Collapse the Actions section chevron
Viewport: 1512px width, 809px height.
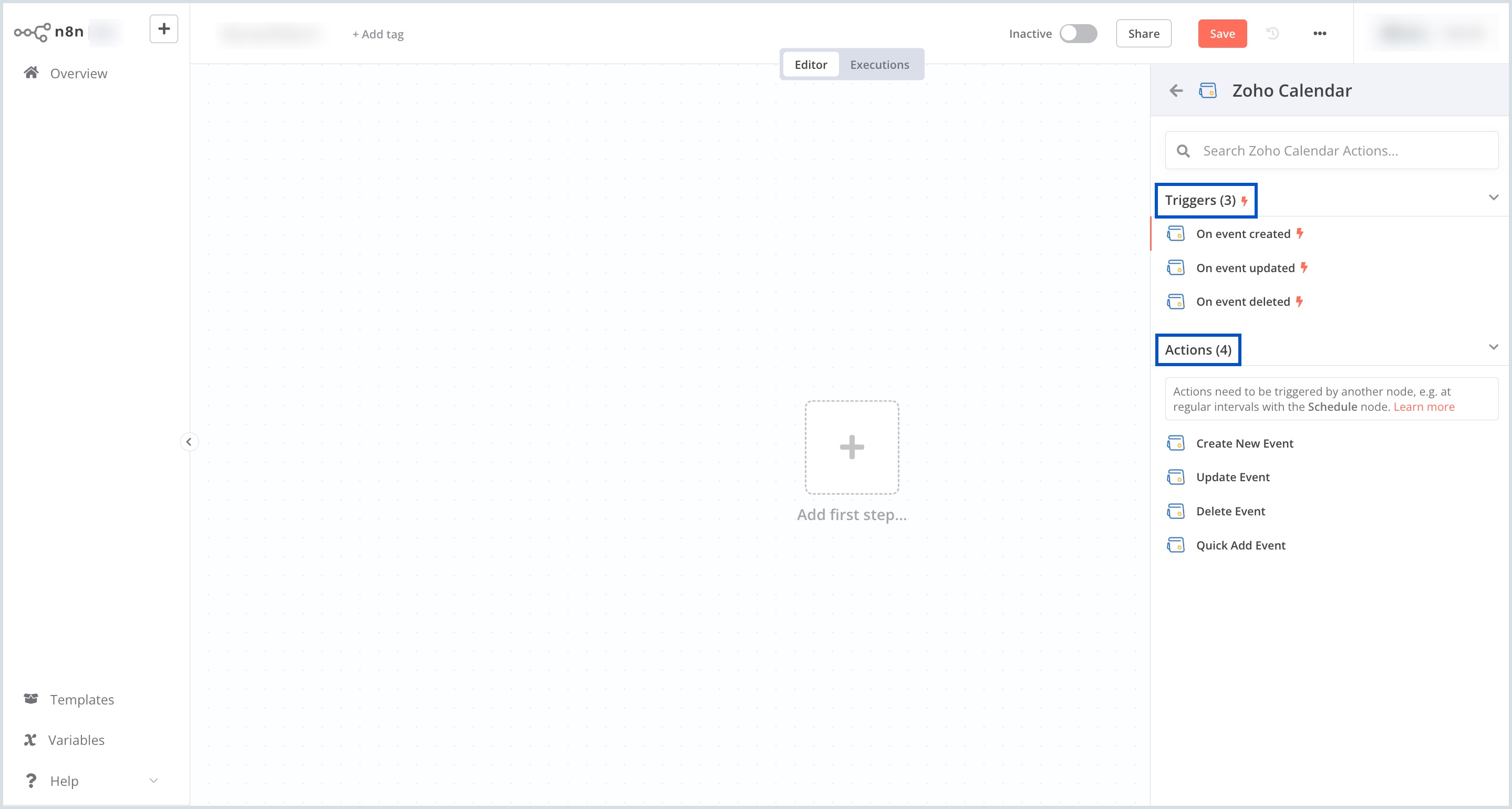pyautogui.click(x=1493, y=347)
